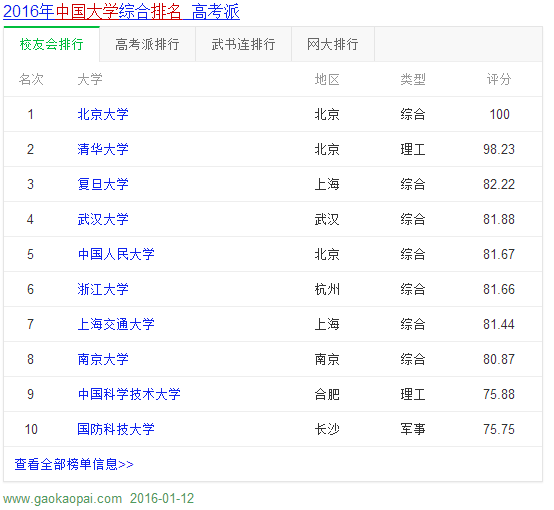The width and height of the screenshot is (554, 510).
Task: Click the 地区 column header
Action: pos(327,80)
